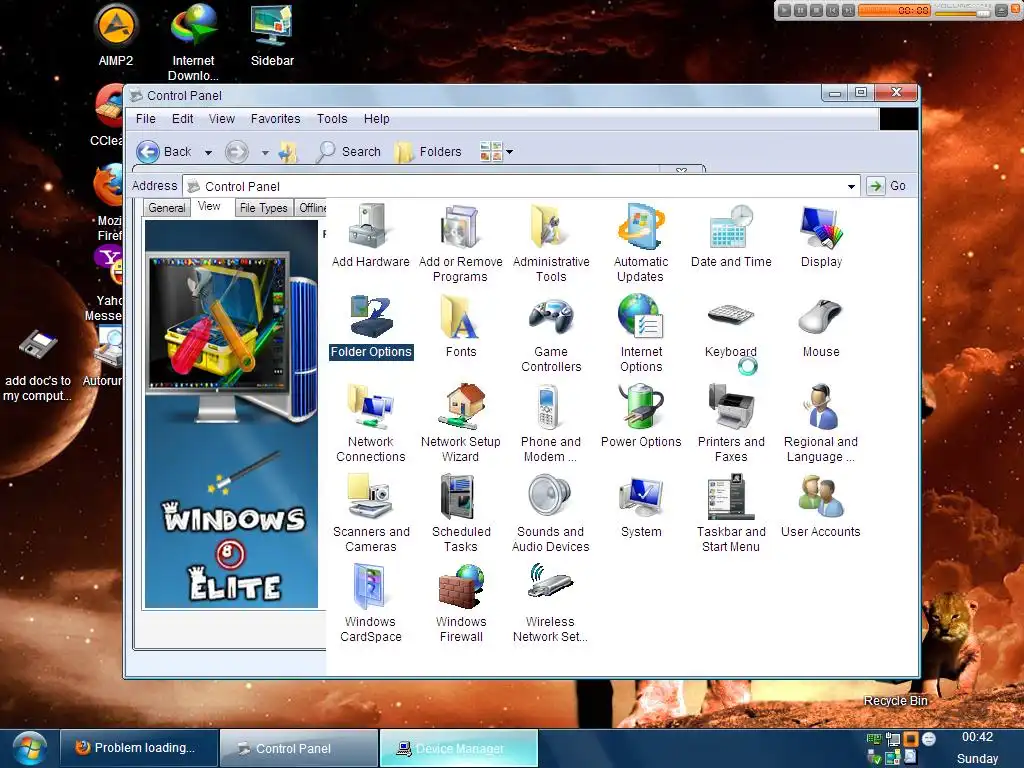1024x768 pixels.
Task: Open Automatic Updates settings
Action: [641, 243]
